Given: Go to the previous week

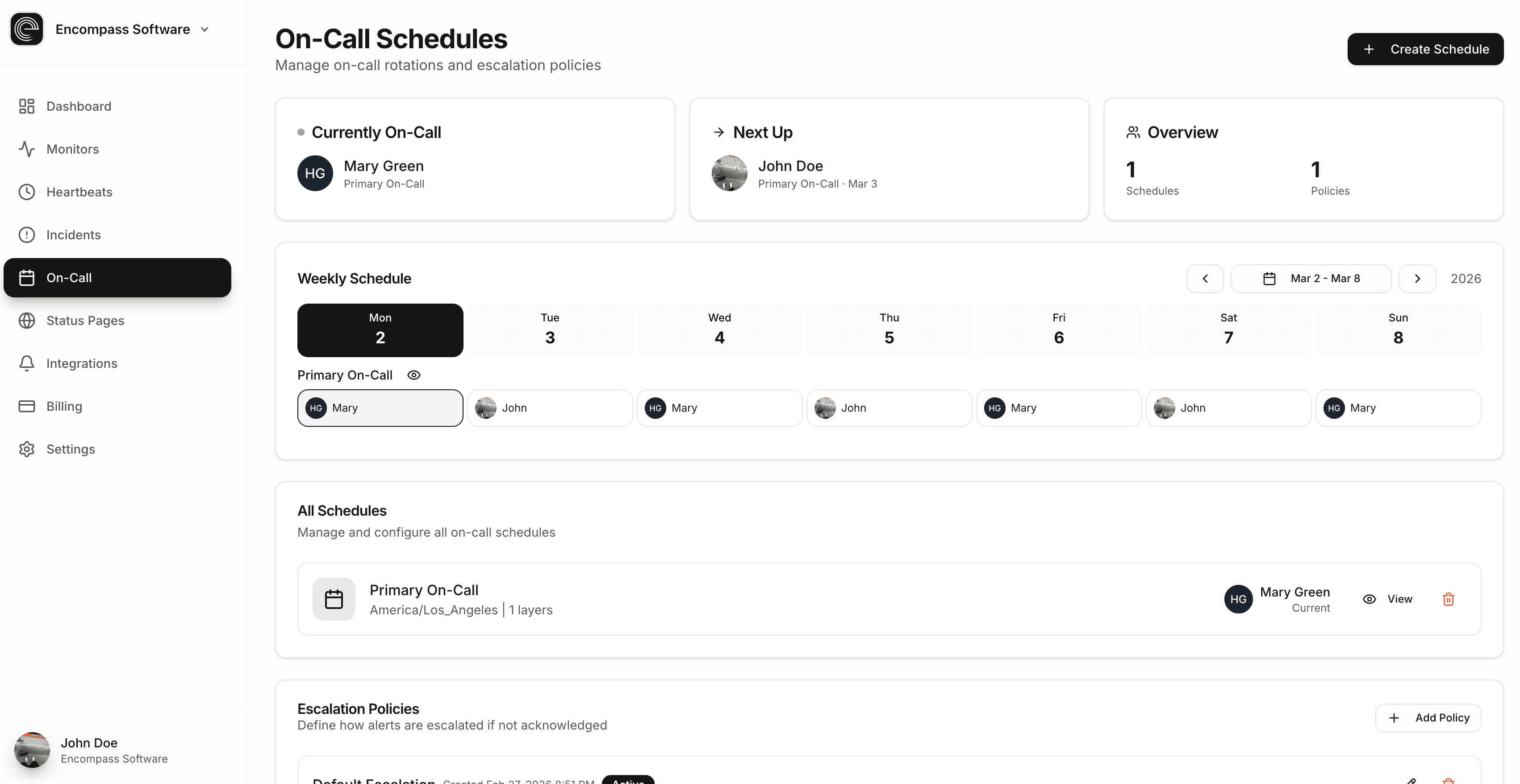Looking at the screenshot, I should (x=1205, y=279).
